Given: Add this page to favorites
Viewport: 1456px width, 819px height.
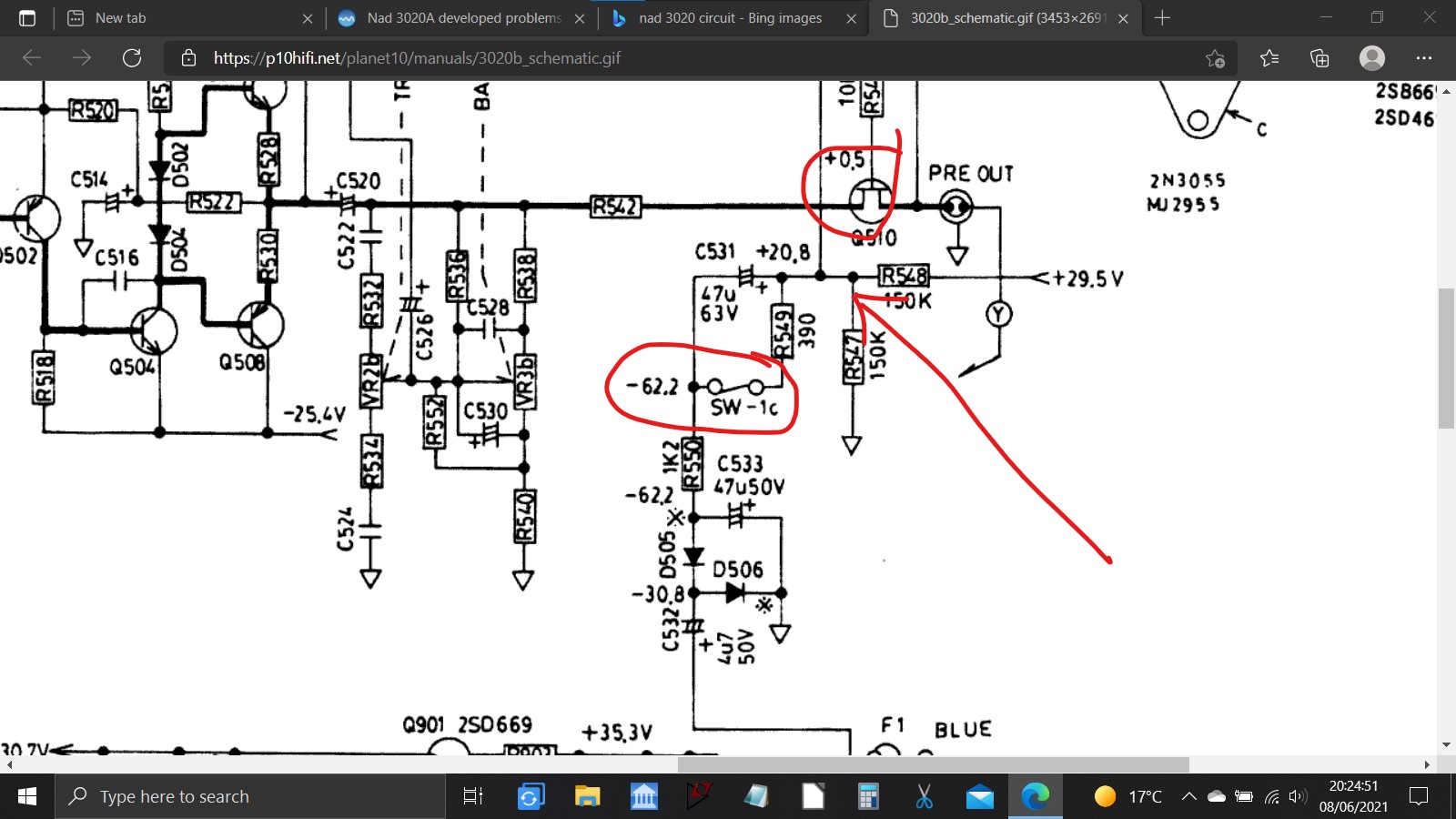Looking at the screenshot, I should coord(1216,58).
